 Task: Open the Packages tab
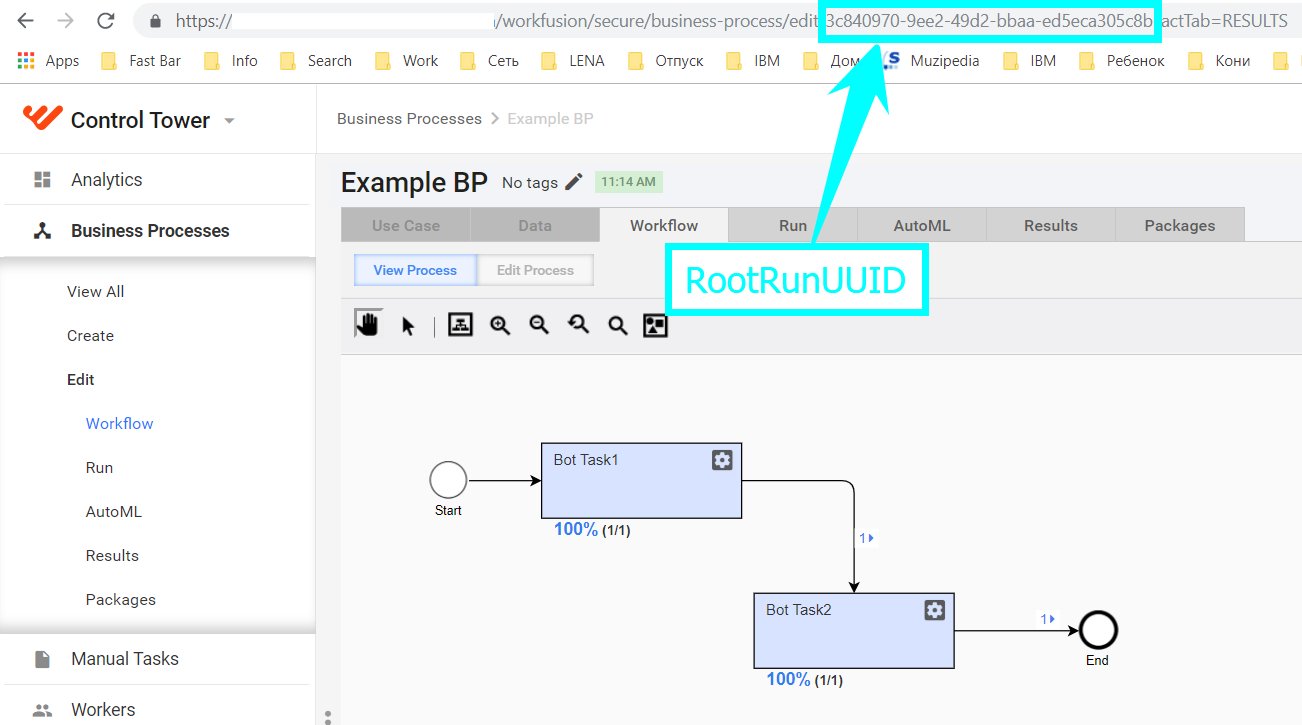click(x=1180, y=225)
